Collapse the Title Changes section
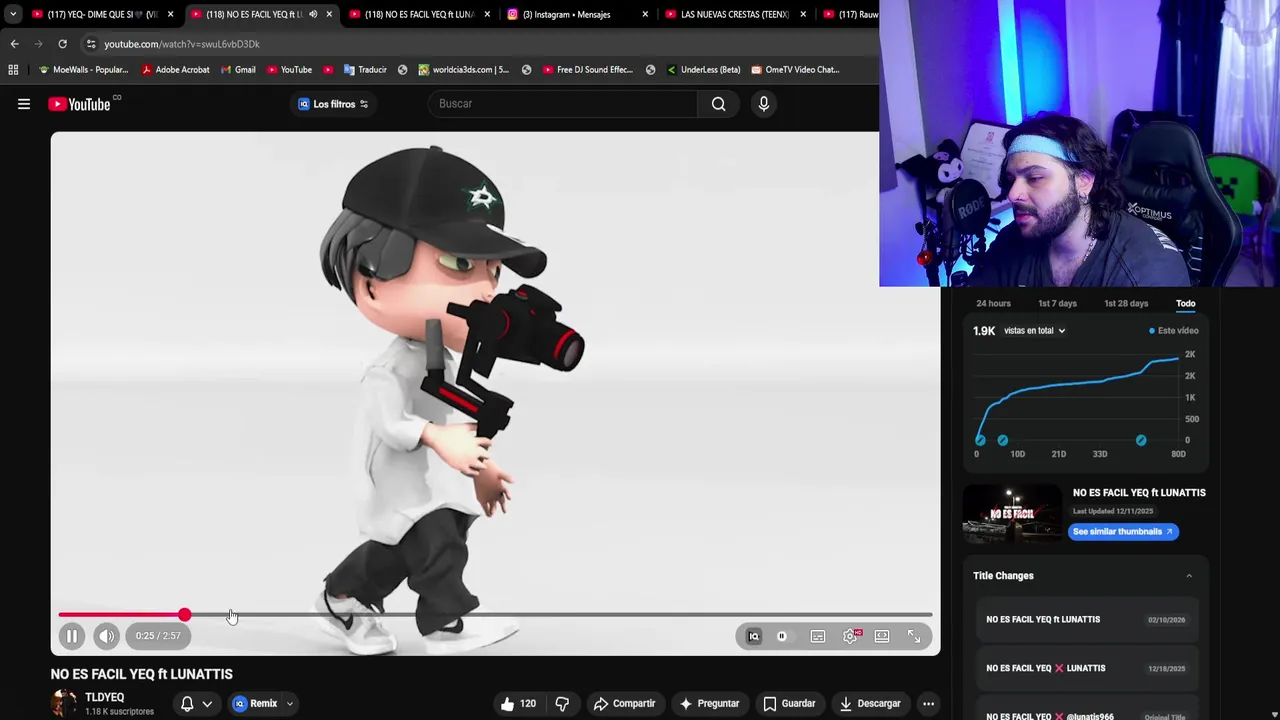 coord(1189,576)
